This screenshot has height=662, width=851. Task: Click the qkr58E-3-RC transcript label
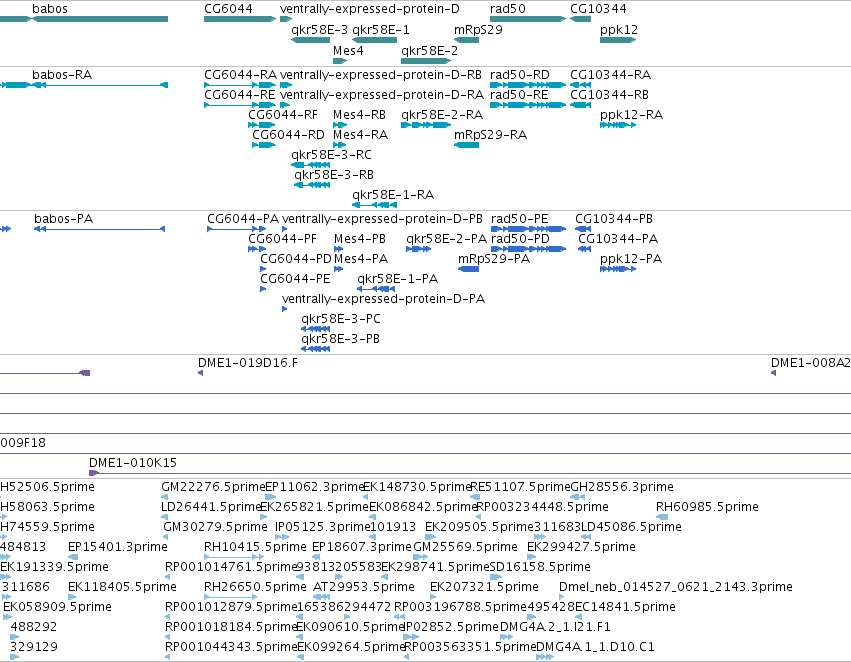(x=331, y=155)
